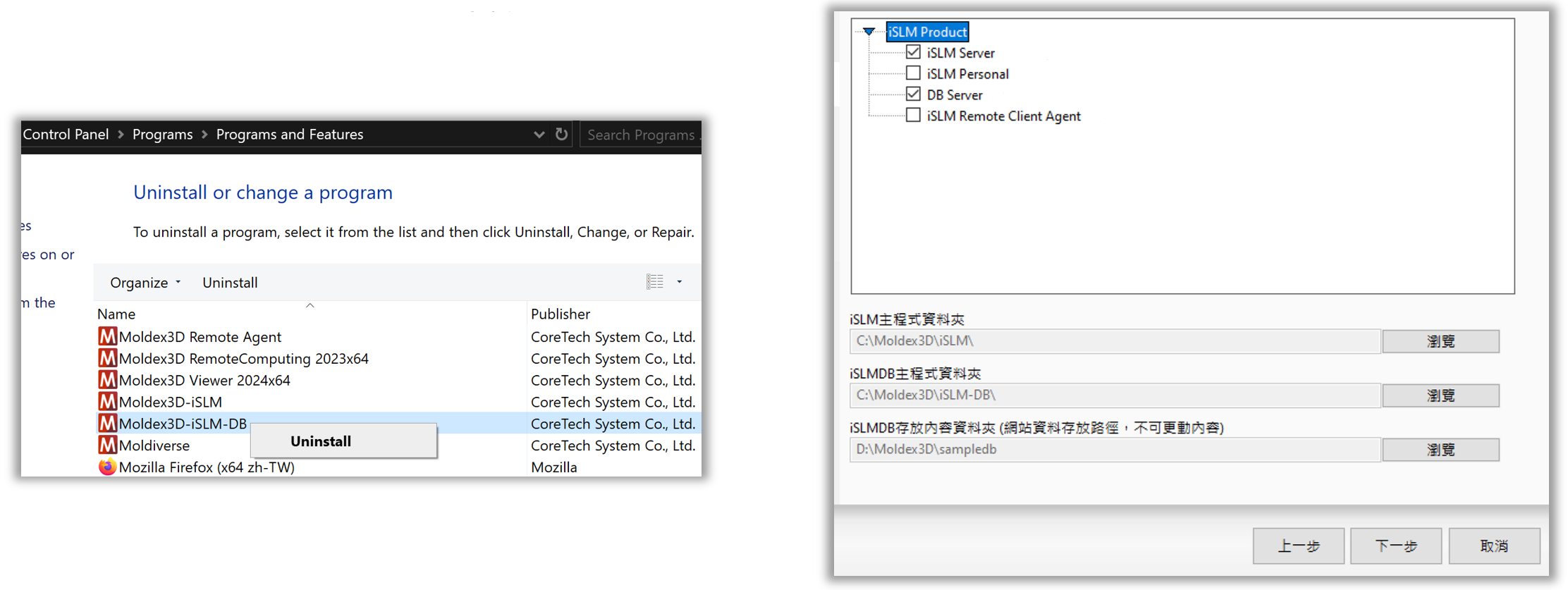Browse for the iSLM main program folder
Screen dimensions: 1568x590
pyautogui.click(x=1440, y=341)
